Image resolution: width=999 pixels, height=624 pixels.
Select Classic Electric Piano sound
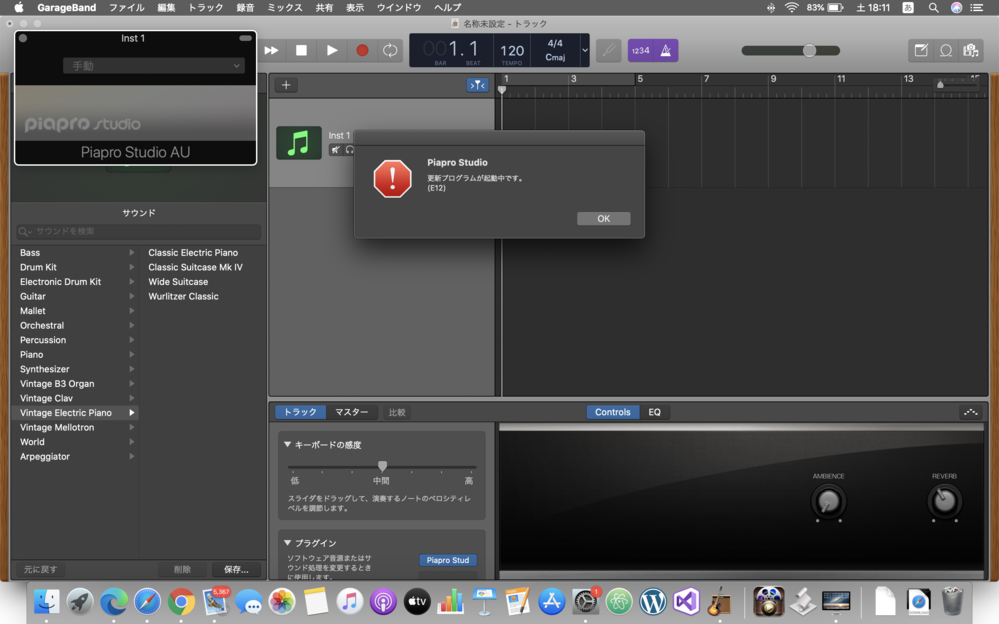[x=193, y=253]
